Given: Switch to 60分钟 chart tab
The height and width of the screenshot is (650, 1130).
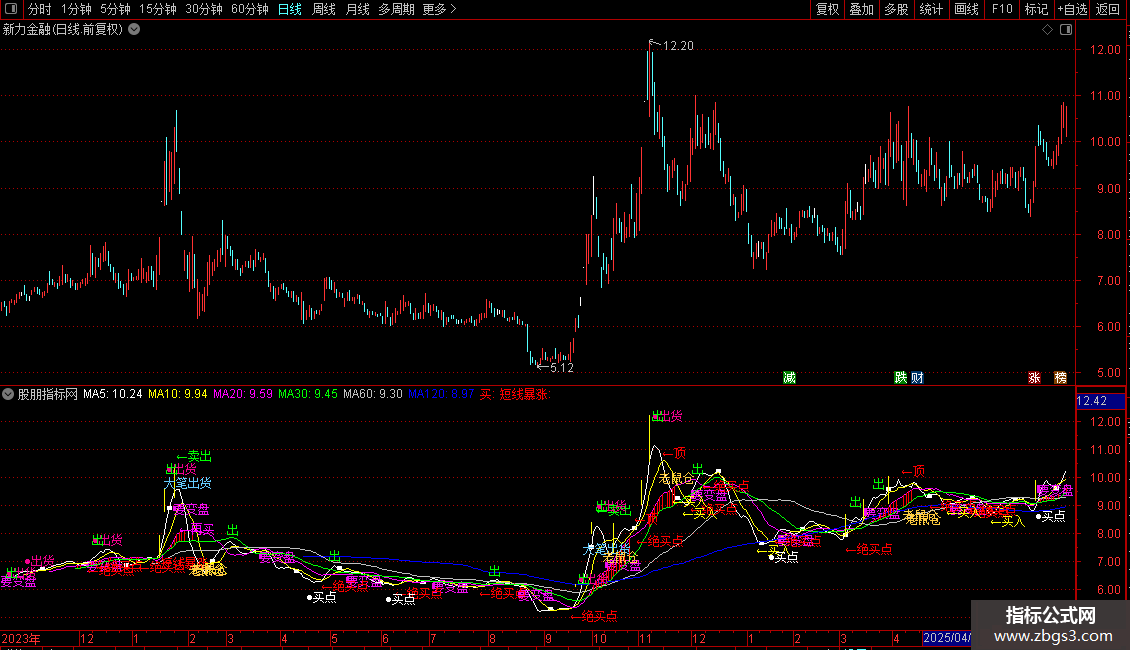Looking at the screenshot, I should click(x=249, y=9).
